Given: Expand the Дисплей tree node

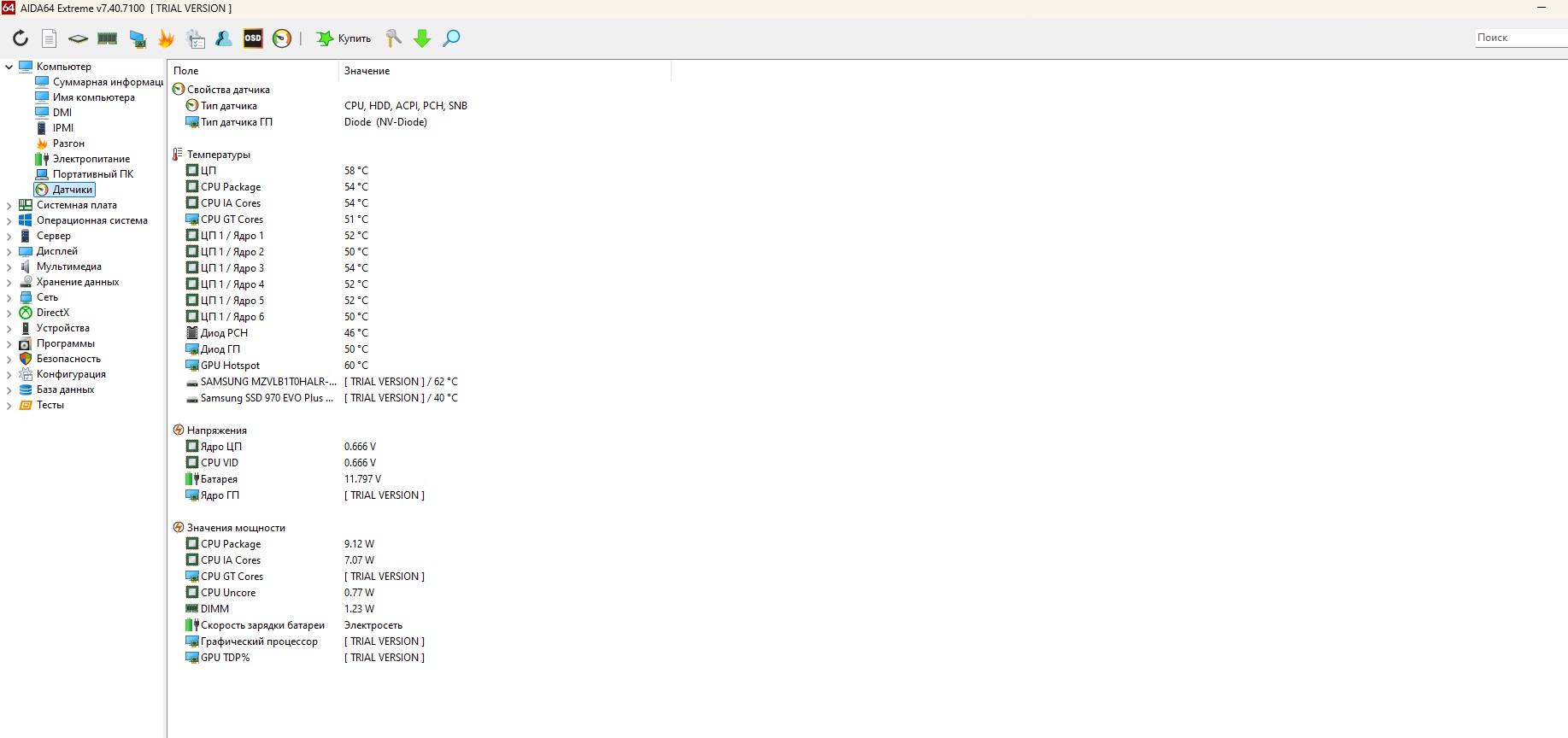Looking at the screenshot, I should pos(9,251).
